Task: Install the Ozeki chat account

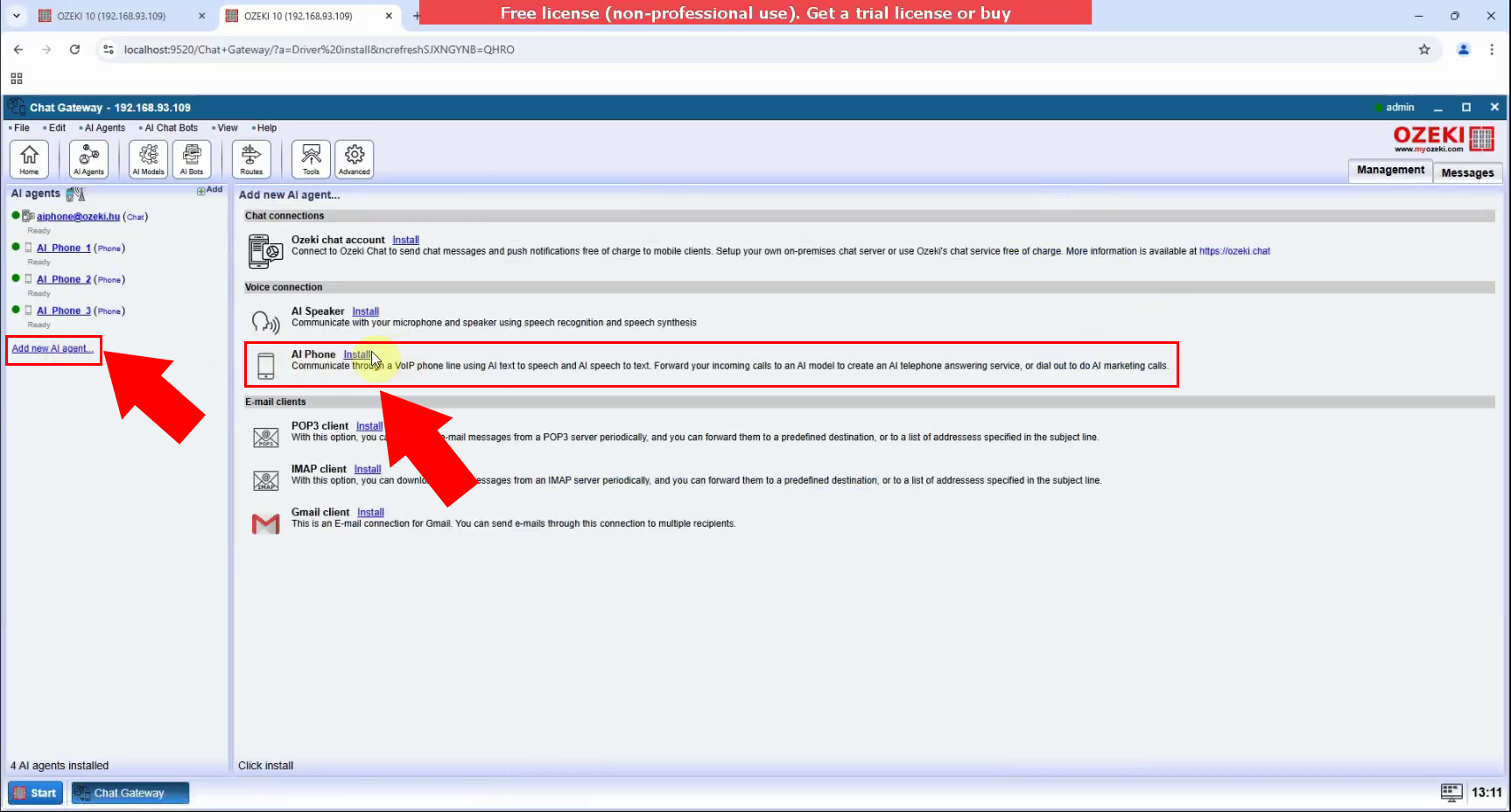Action: (x=405, y=240)
